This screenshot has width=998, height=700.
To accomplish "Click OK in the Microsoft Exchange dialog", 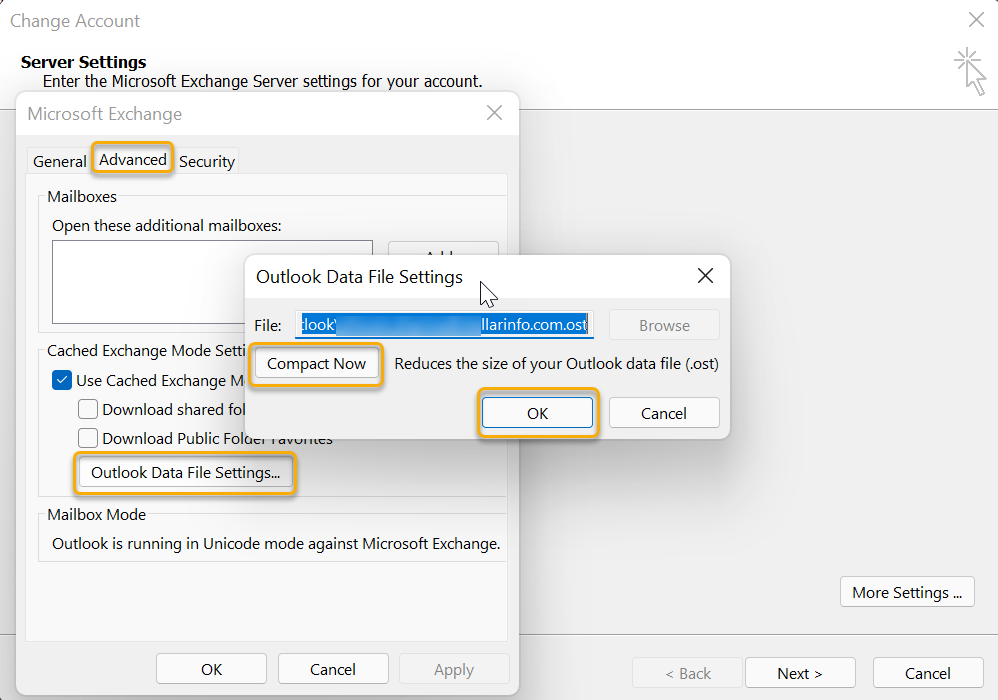I will point(211,669).
